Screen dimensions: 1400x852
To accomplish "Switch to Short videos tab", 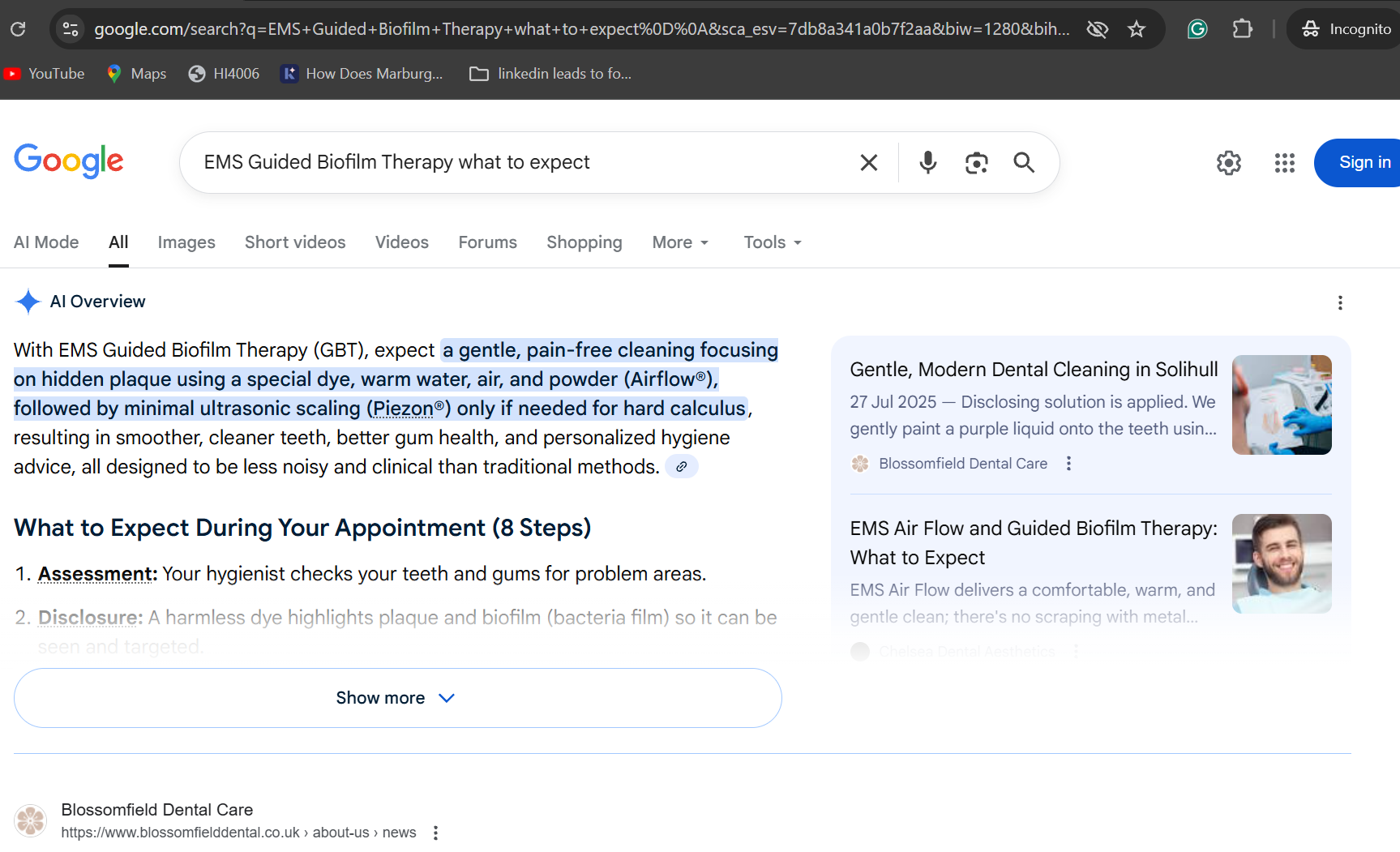I will (295, 242).
